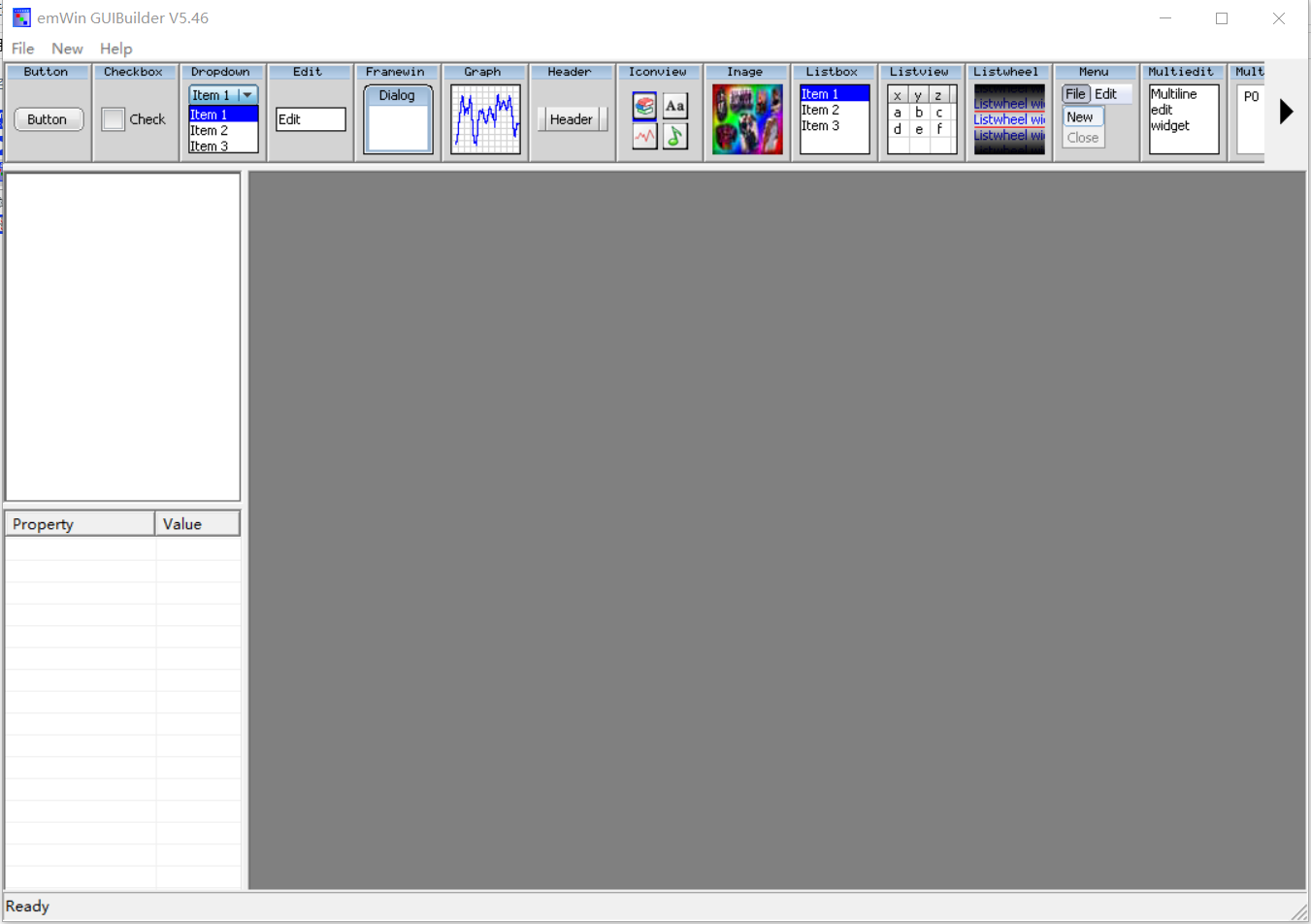Pick the Graph widget icon
This screenshot has width=1311, height=924.
(485, 119)
